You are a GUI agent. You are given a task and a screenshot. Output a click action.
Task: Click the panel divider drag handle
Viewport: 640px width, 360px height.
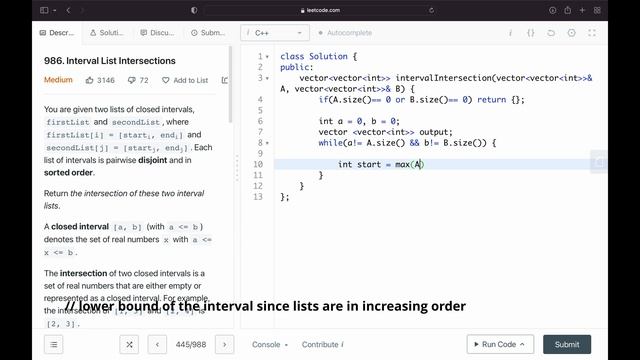[x=237, y=167]
